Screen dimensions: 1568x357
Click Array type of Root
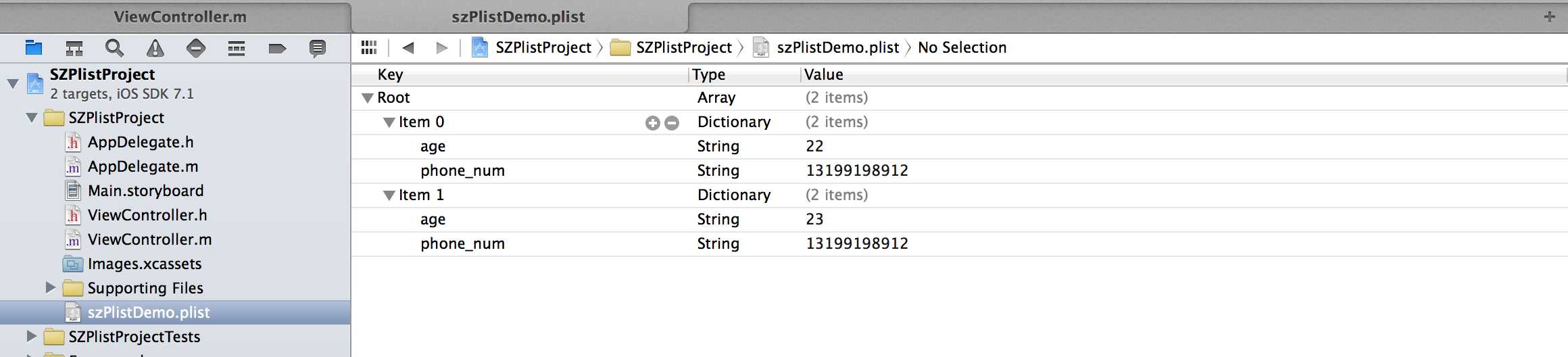(716, 98)
